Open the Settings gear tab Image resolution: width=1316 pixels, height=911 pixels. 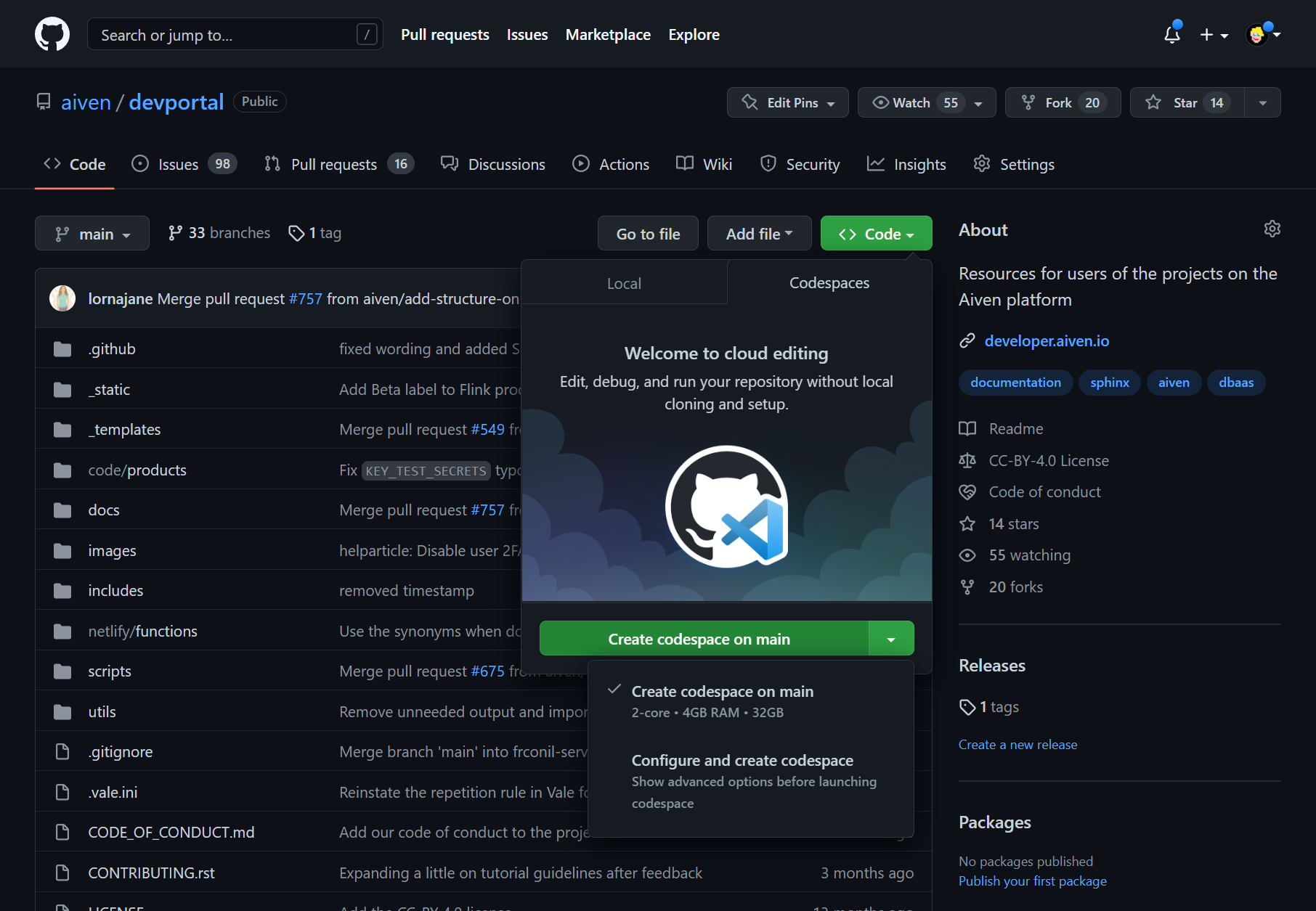[x=1014, y=164]
